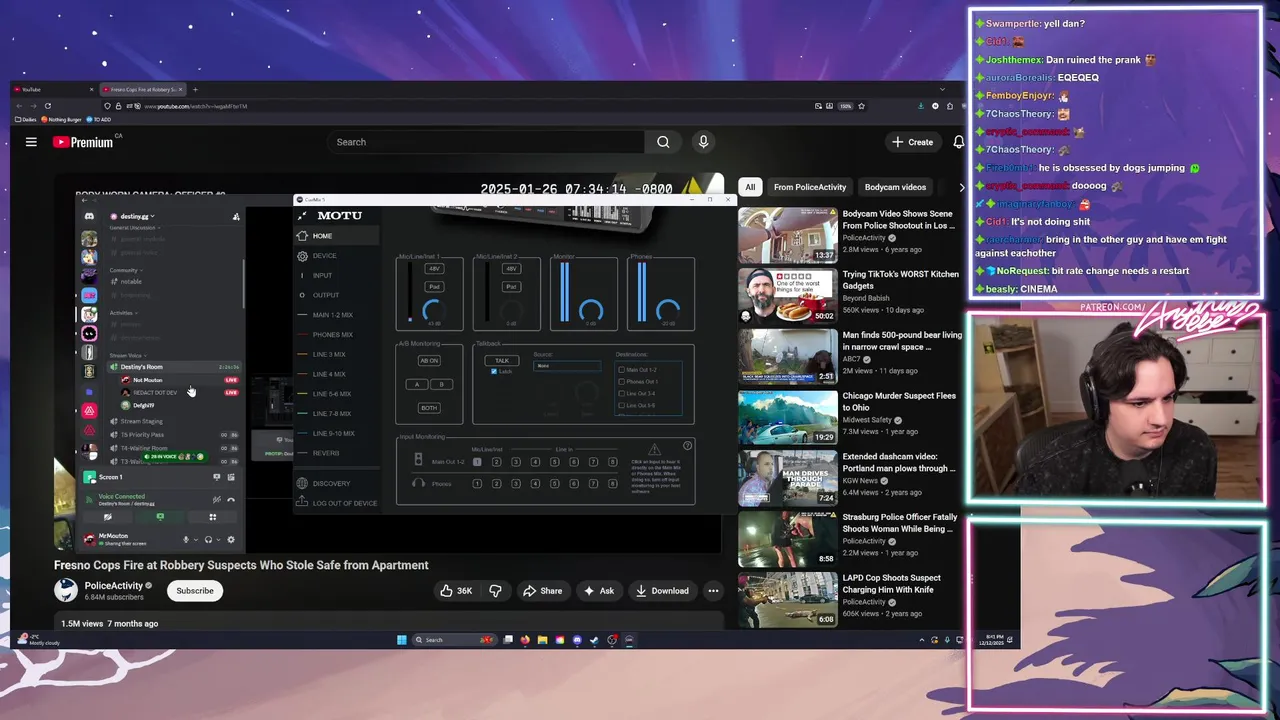Click Log Out of Device in MOTU
The width and height of the screenshot is (1280, 720).
point(336,503)
